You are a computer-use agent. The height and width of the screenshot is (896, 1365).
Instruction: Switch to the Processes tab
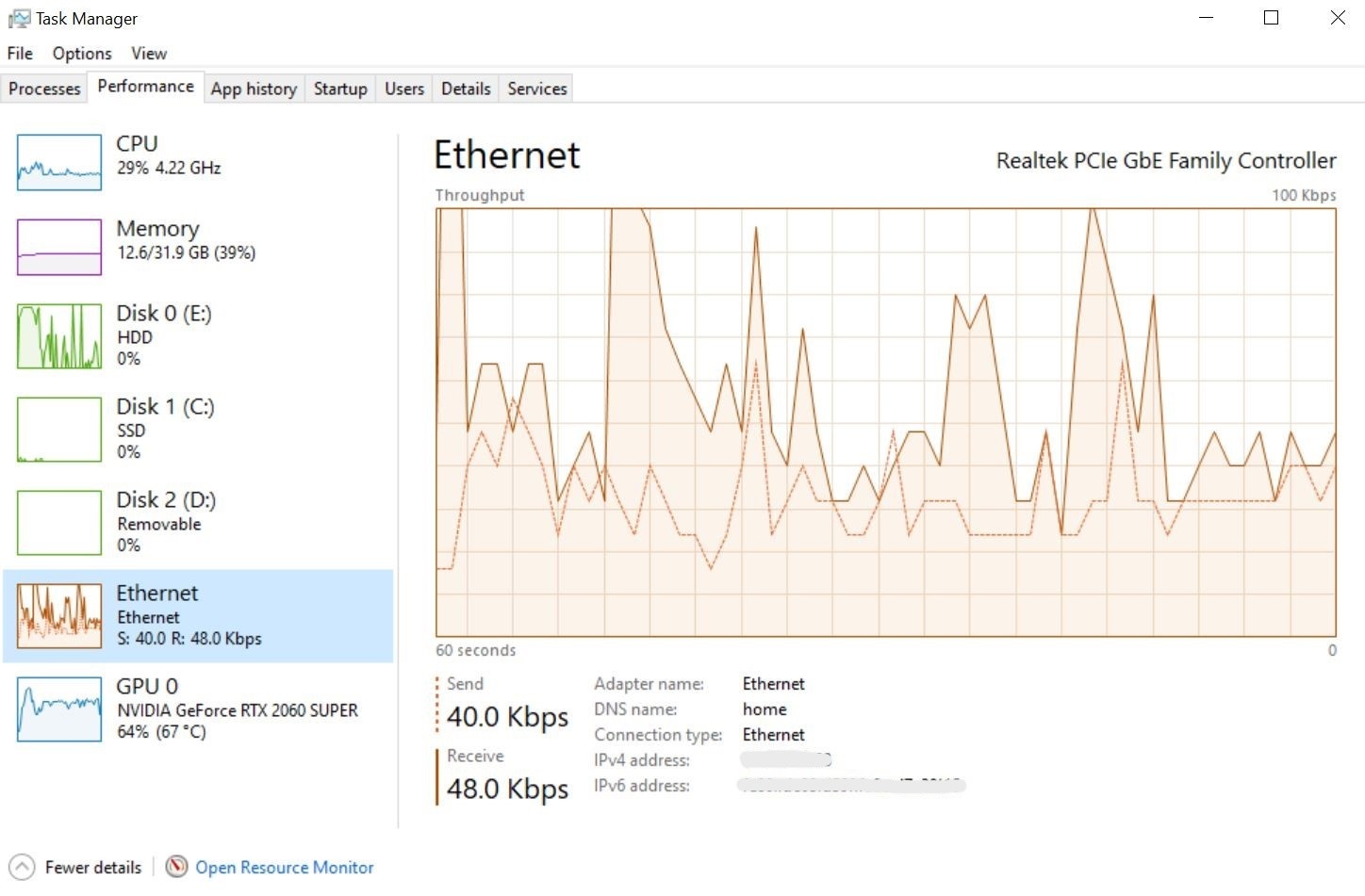[x=44, y=89]
